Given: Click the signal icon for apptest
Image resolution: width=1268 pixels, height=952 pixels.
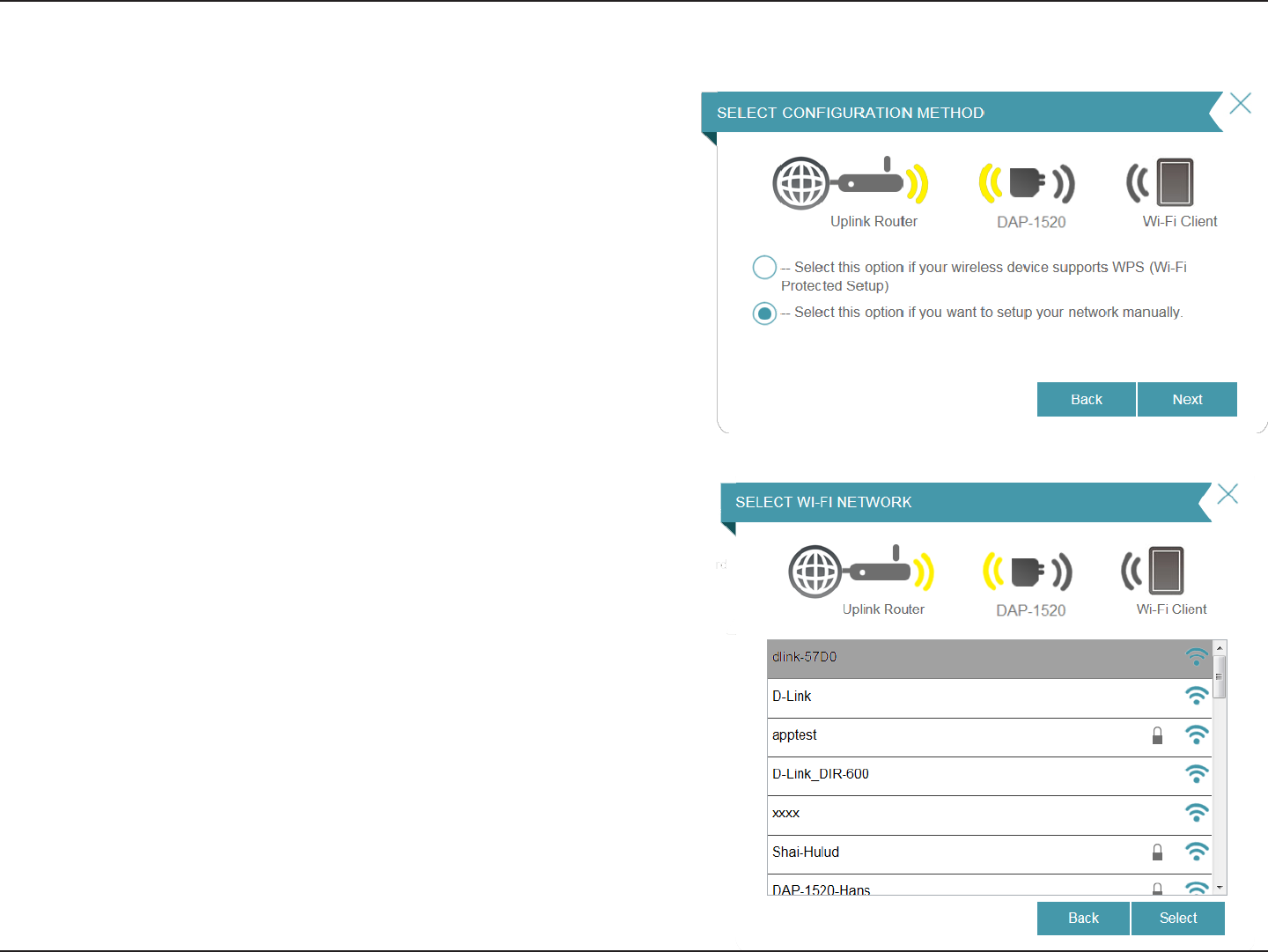Looking at the screenshot, I should click(x=1197, y=734).
